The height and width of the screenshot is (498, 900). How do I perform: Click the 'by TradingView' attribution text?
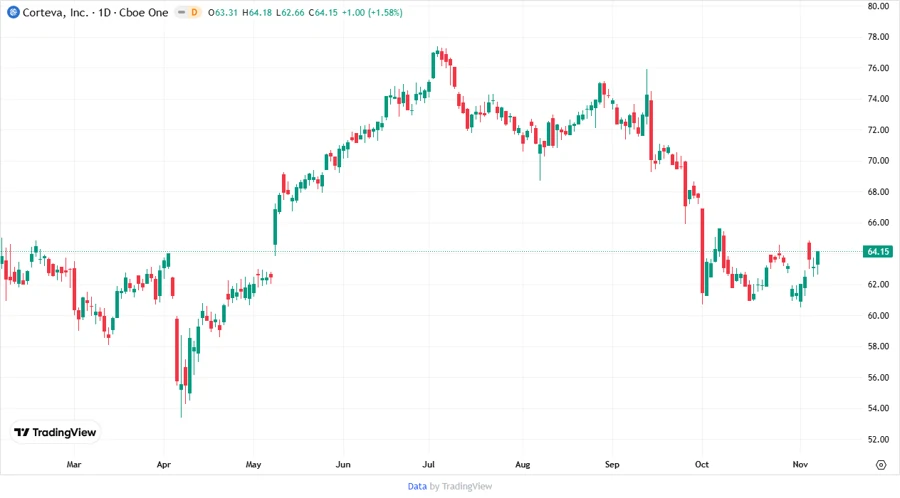[x=461, y=487]
